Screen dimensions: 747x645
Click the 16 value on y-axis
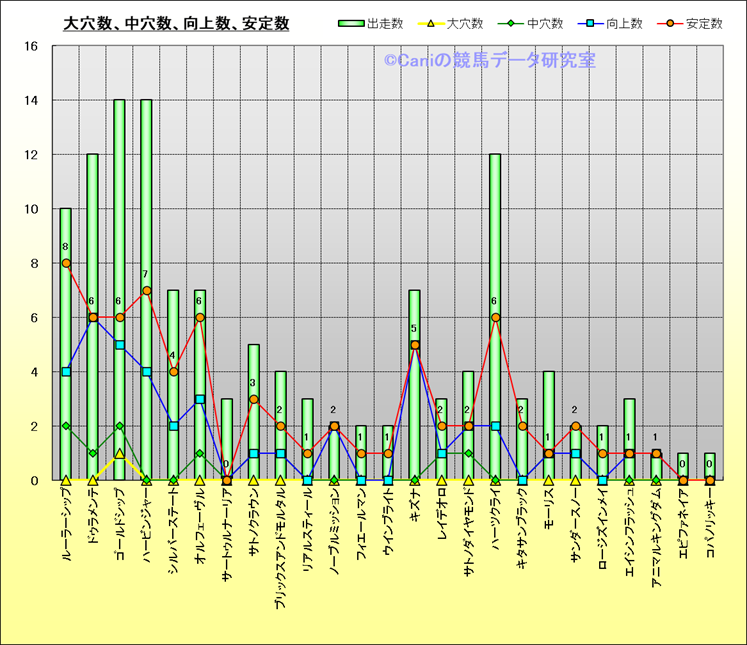[31, 46]
